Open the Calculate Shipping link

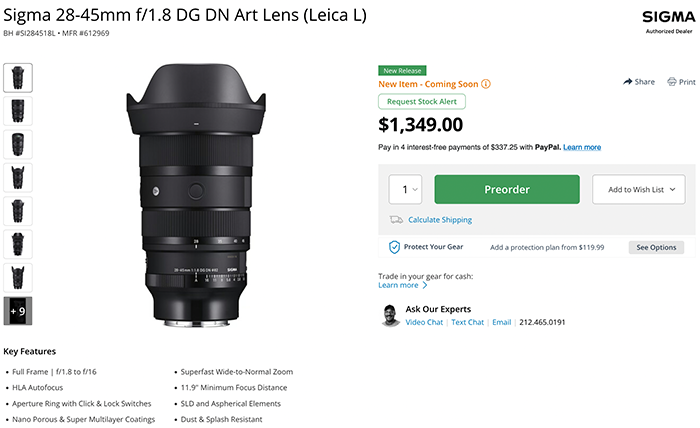point(440,220)
